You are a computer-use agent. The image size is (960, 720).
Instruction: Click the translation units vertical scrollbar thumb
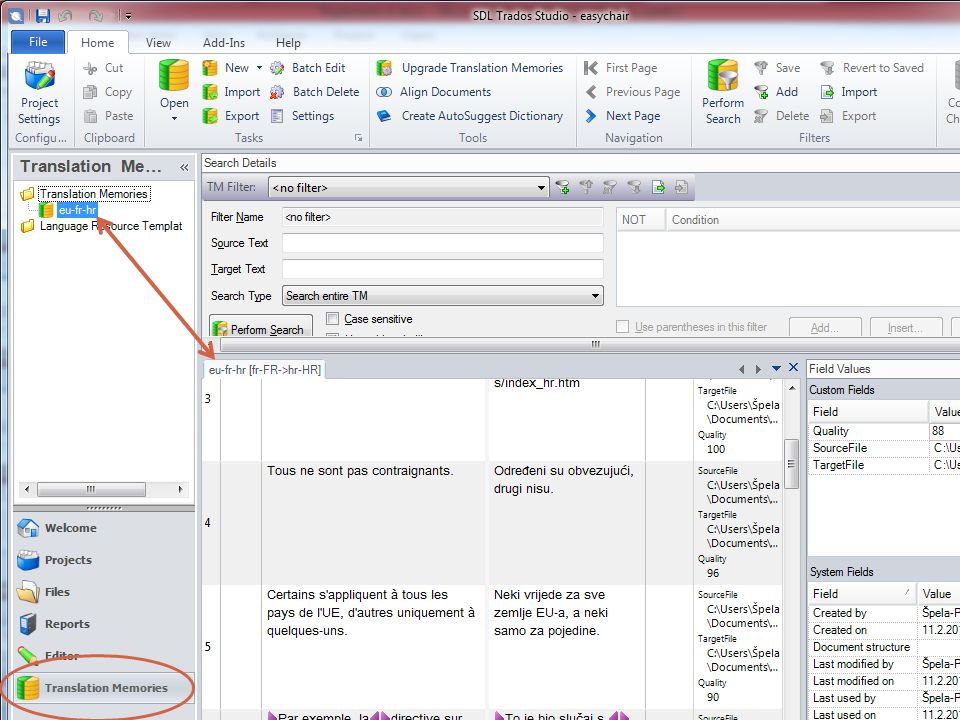(x=791, y=463)
